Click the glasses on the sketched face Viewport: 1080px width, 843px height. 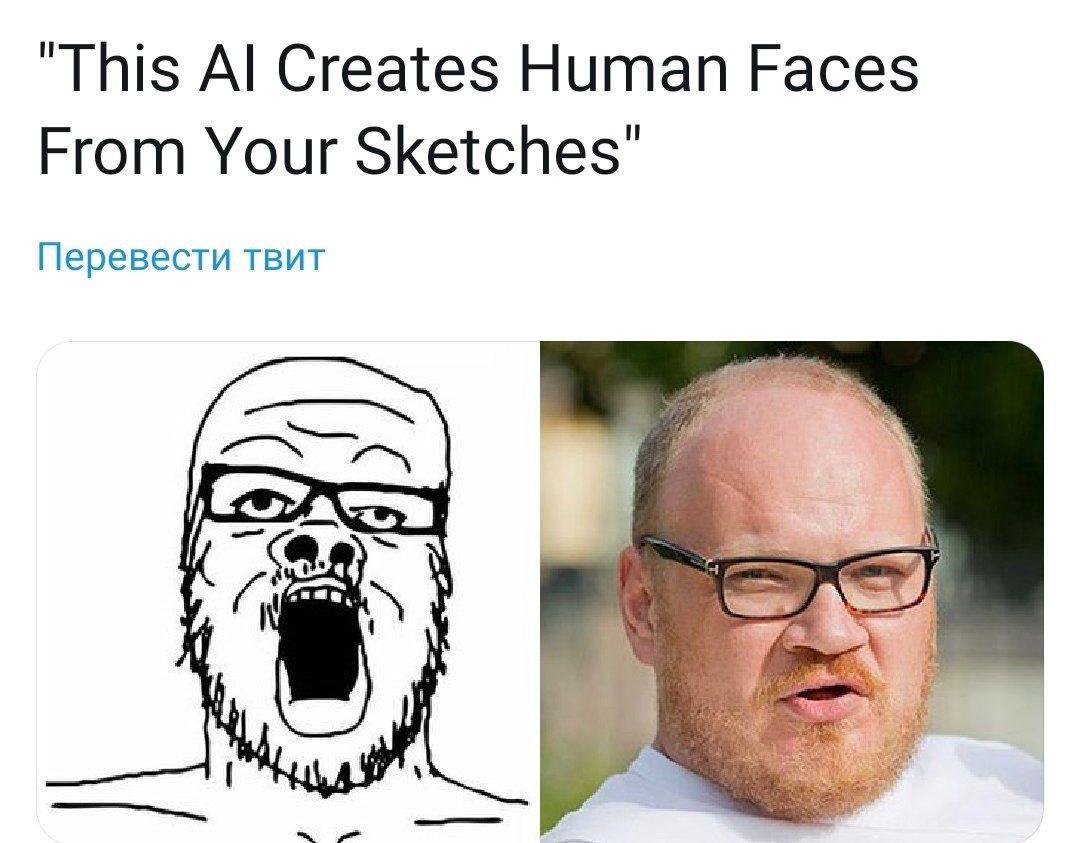(x=319, y=500)
